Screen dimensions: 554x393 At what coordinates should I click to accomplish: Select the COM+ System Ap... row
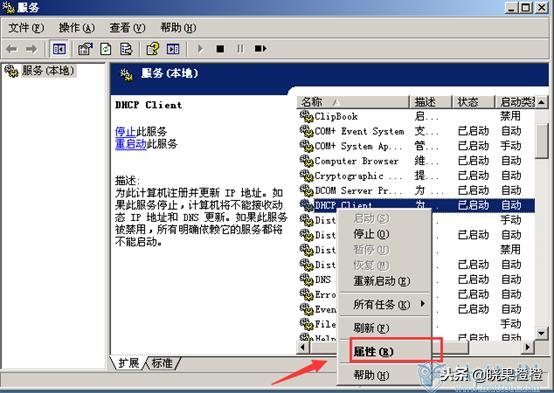coord(416,146)
